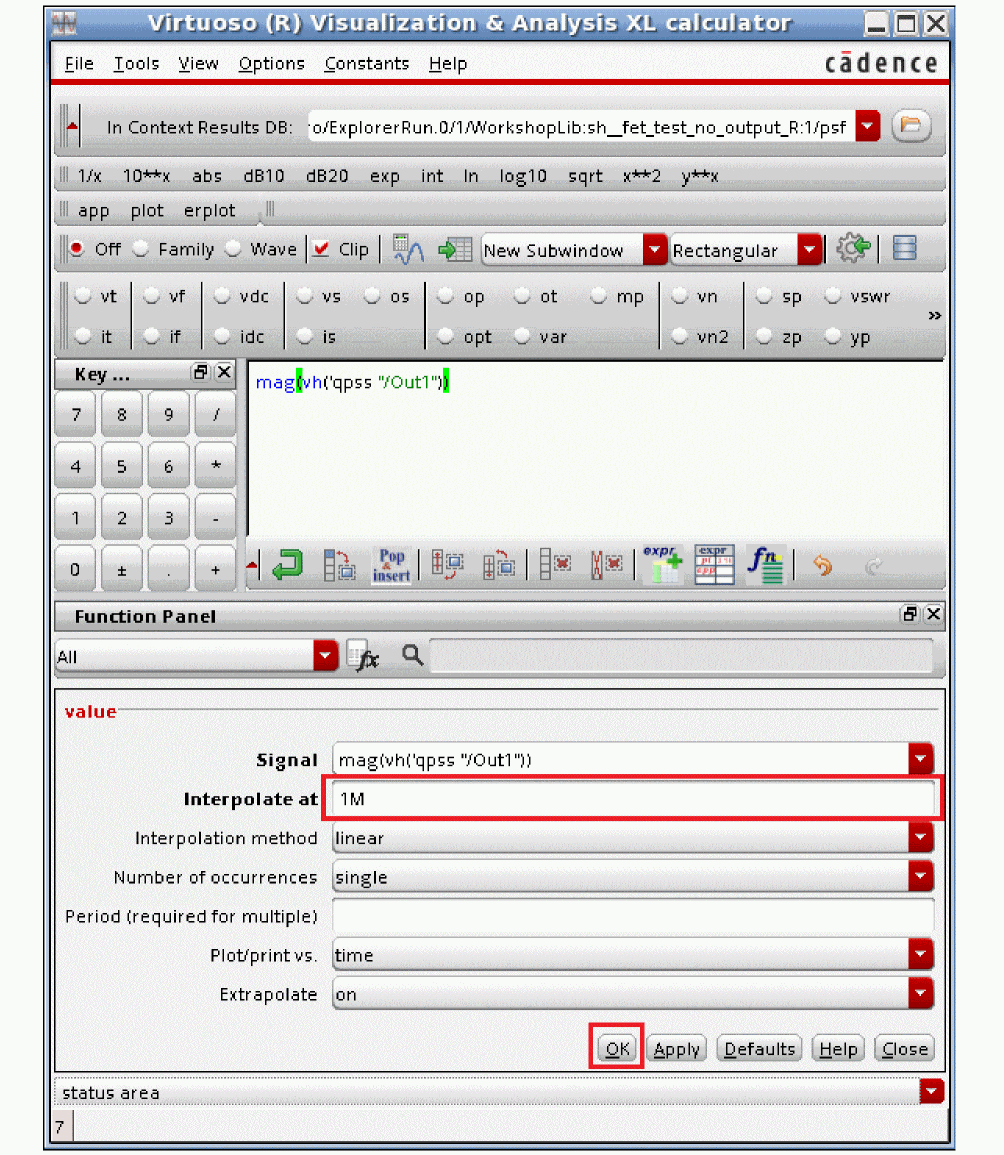Select the Wave radio button

click(233, 249)
